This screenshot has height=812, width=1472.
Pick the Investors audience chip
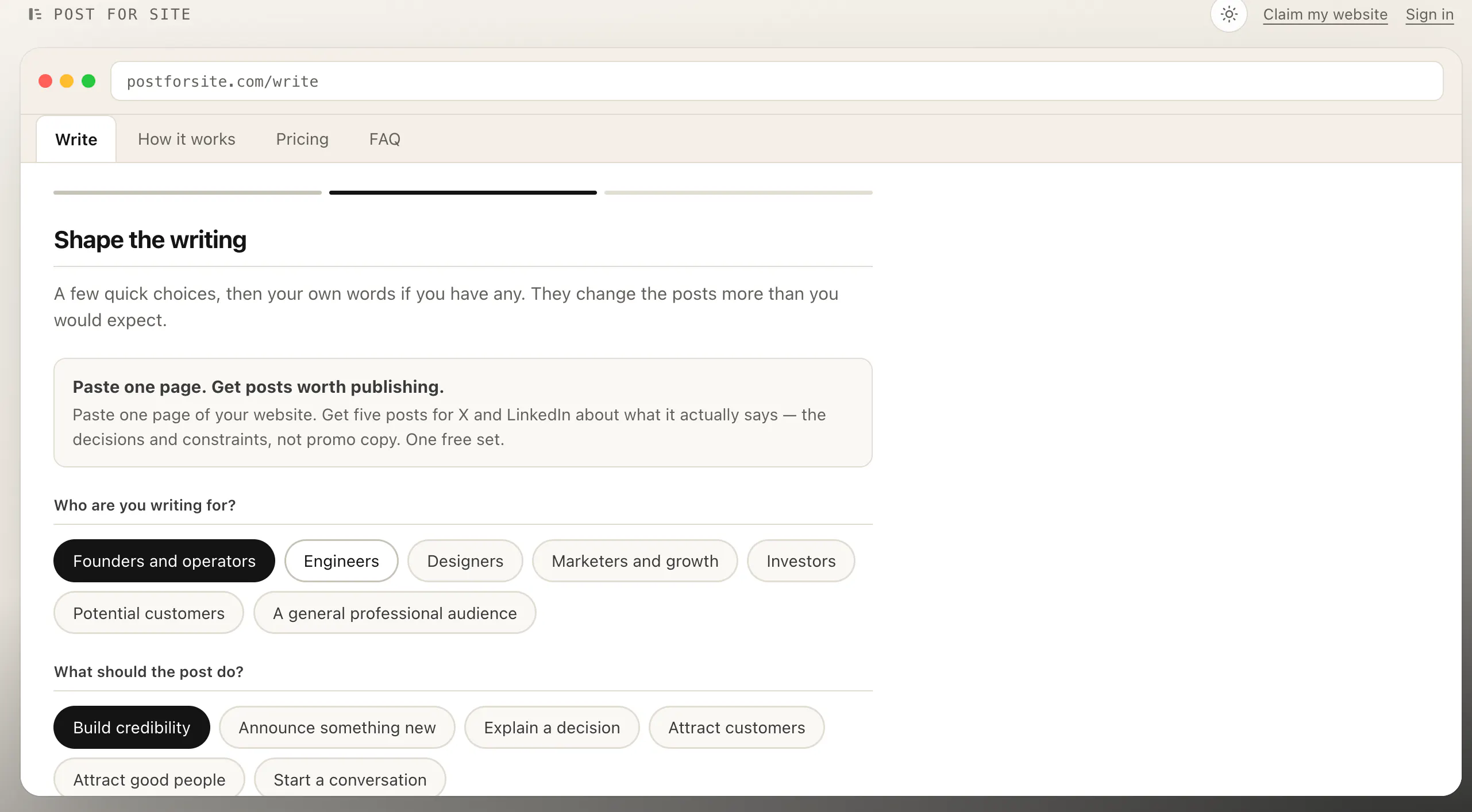point(801,560)
